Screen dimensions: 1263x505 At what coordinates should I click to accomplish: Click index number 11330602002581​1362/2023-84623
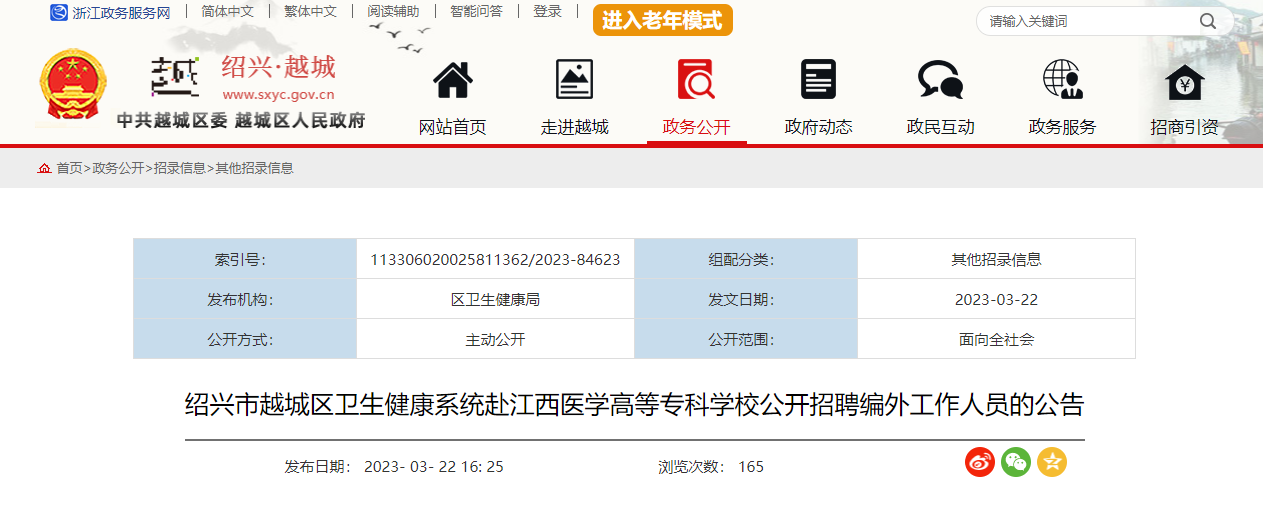tap(495, 259)
